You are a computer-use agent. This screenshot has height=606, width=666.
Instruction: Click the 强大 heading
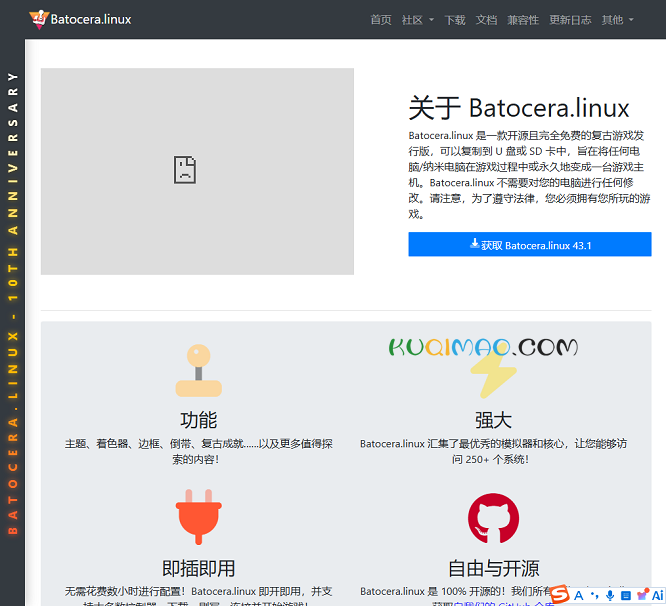(x=493, y=420)
